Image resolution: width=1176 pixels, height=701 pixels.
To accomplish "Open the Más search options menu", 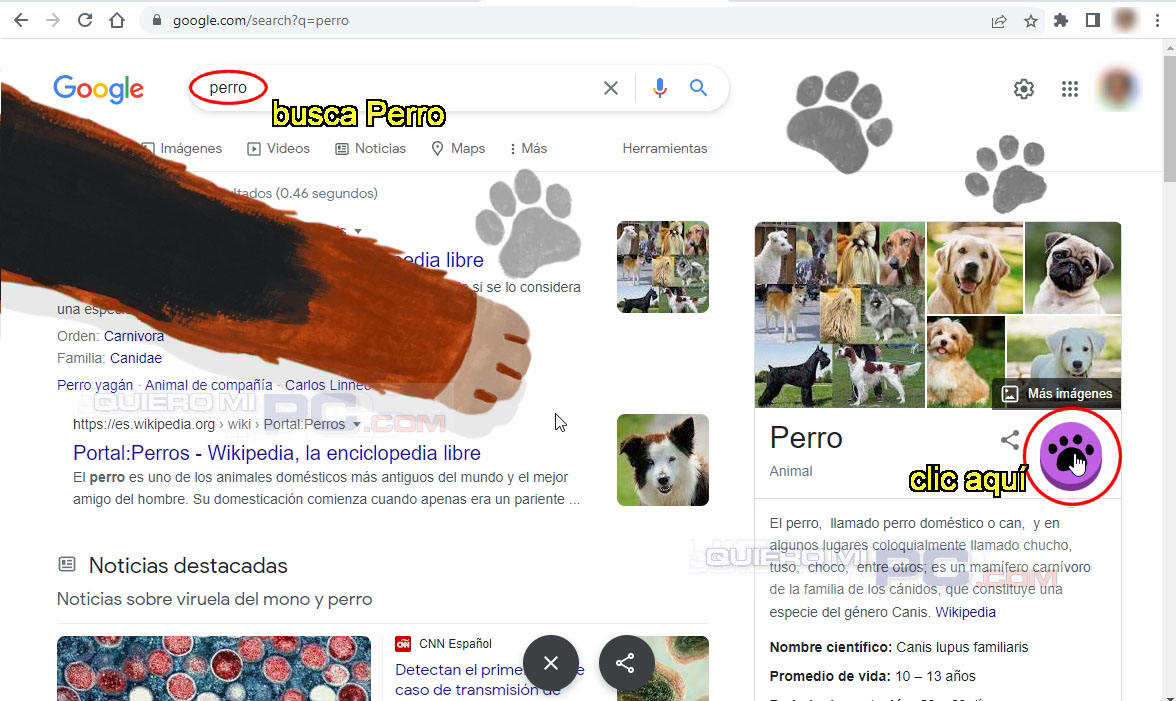I will (x=528, y=148).
